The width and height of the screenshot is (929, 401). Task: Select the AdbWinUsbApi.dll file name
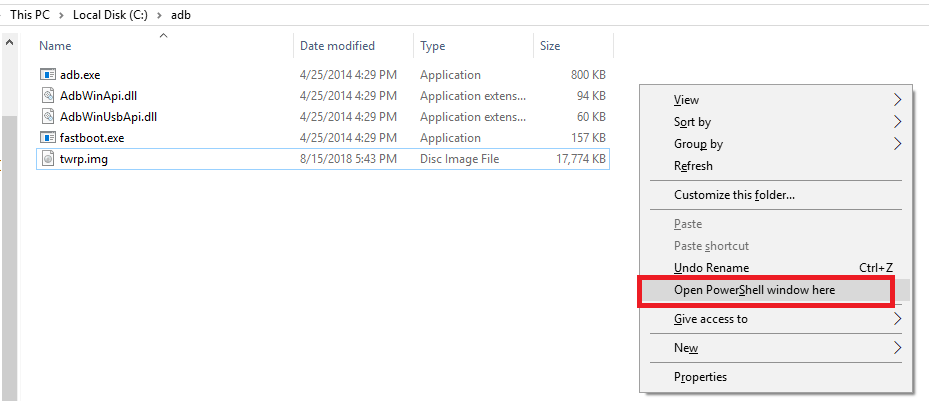pyautogui.click(x=108, y=117)
